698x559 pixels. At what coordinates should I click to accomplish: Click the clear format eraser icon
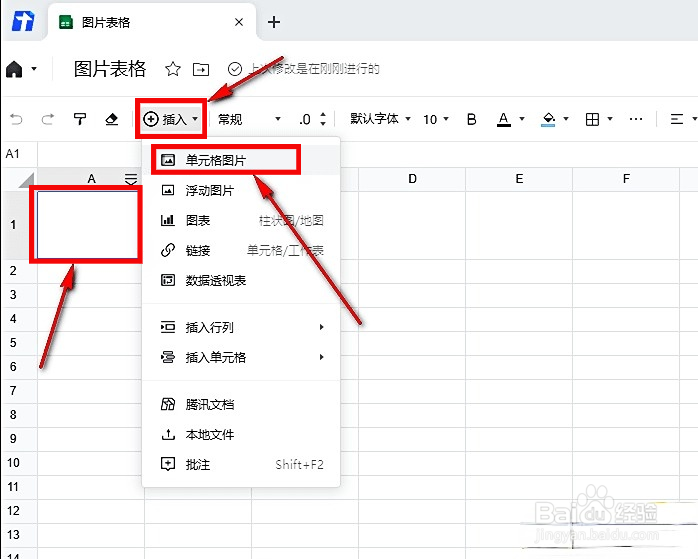point(111,119)
